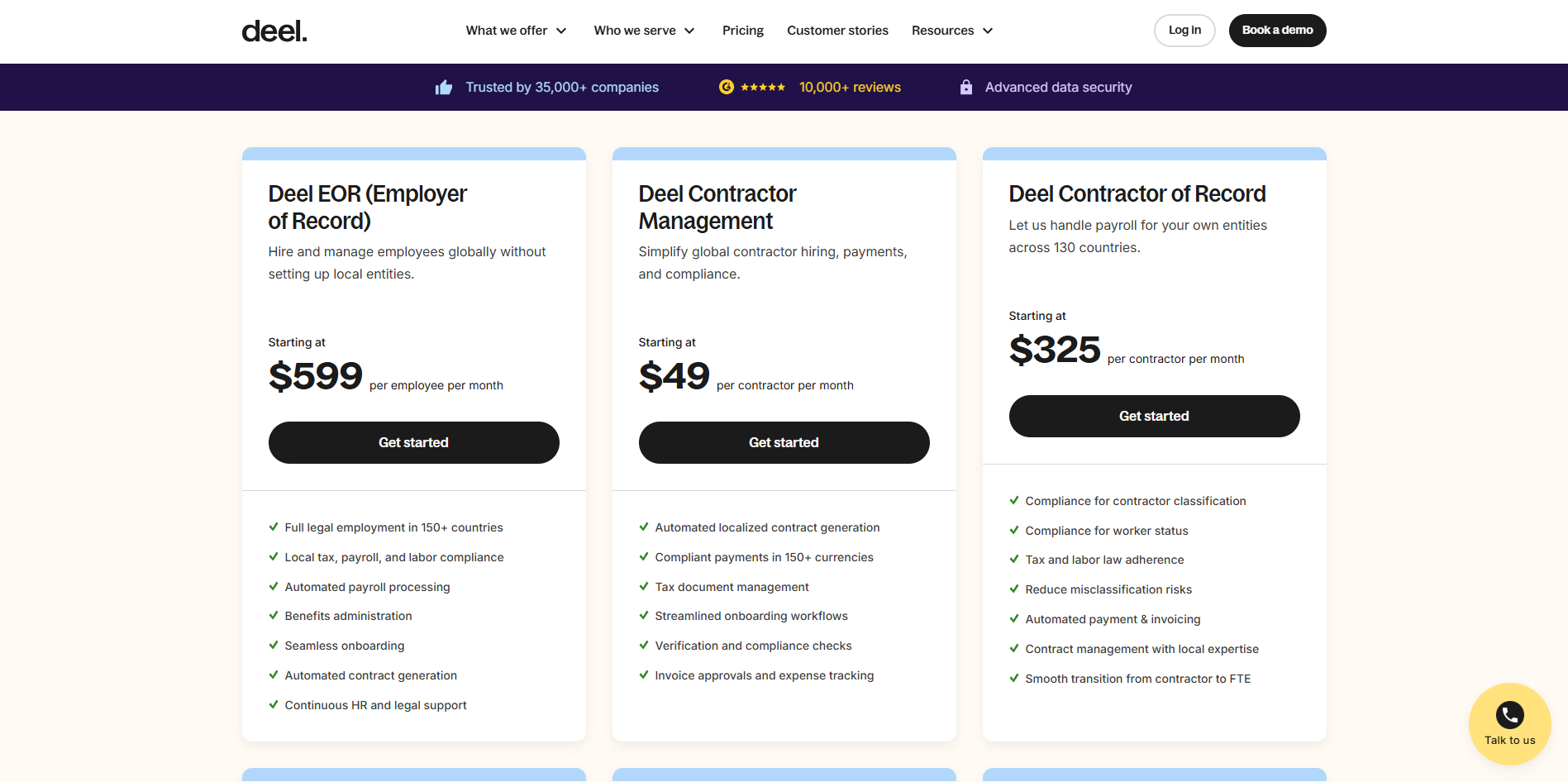Click the data security lock icon
Screen dimensions: 1568x782
965,87
